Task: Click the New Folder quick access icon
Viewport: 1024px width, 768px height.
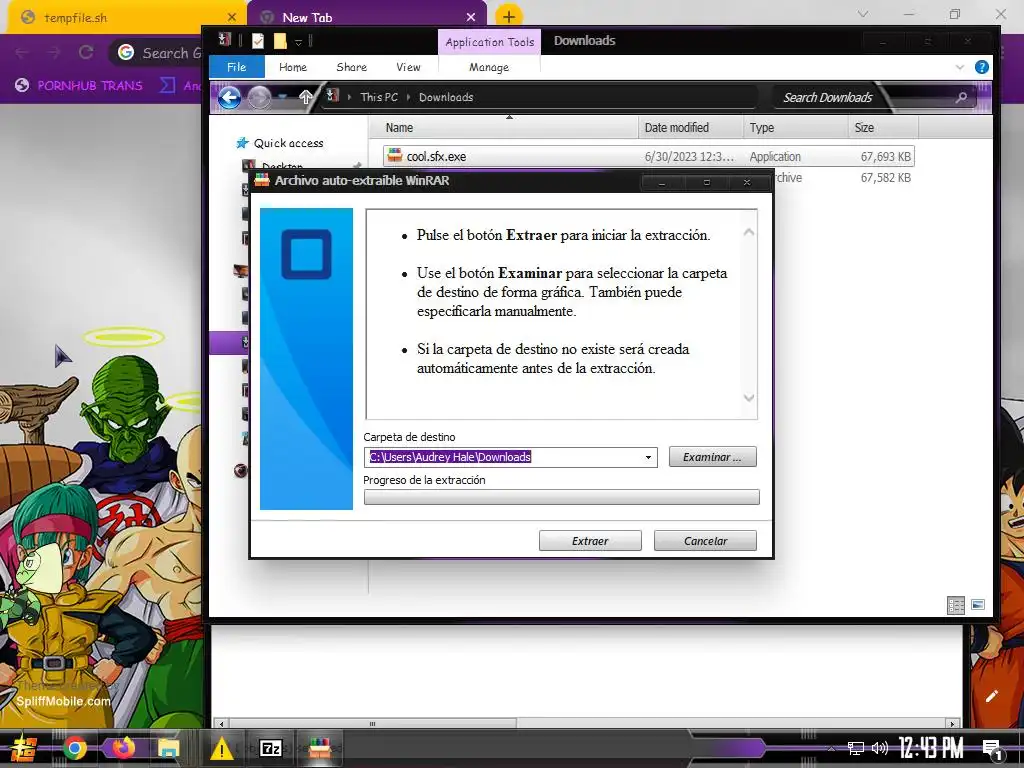Action: coord(280,41)
